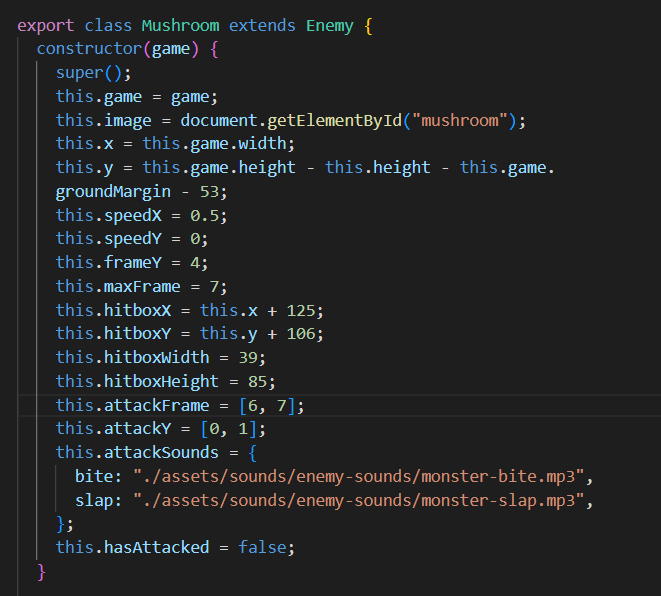Click the monster-slap.mp3 path string
661x596 pixels.
pyautogui.click(x=359, y=501)
